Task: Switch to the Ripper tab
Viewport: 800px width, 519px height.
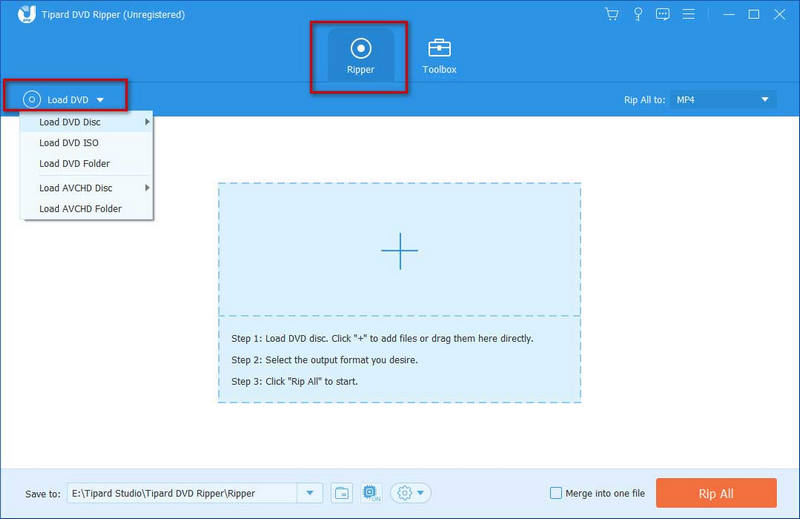Action: tap(361, 56)
